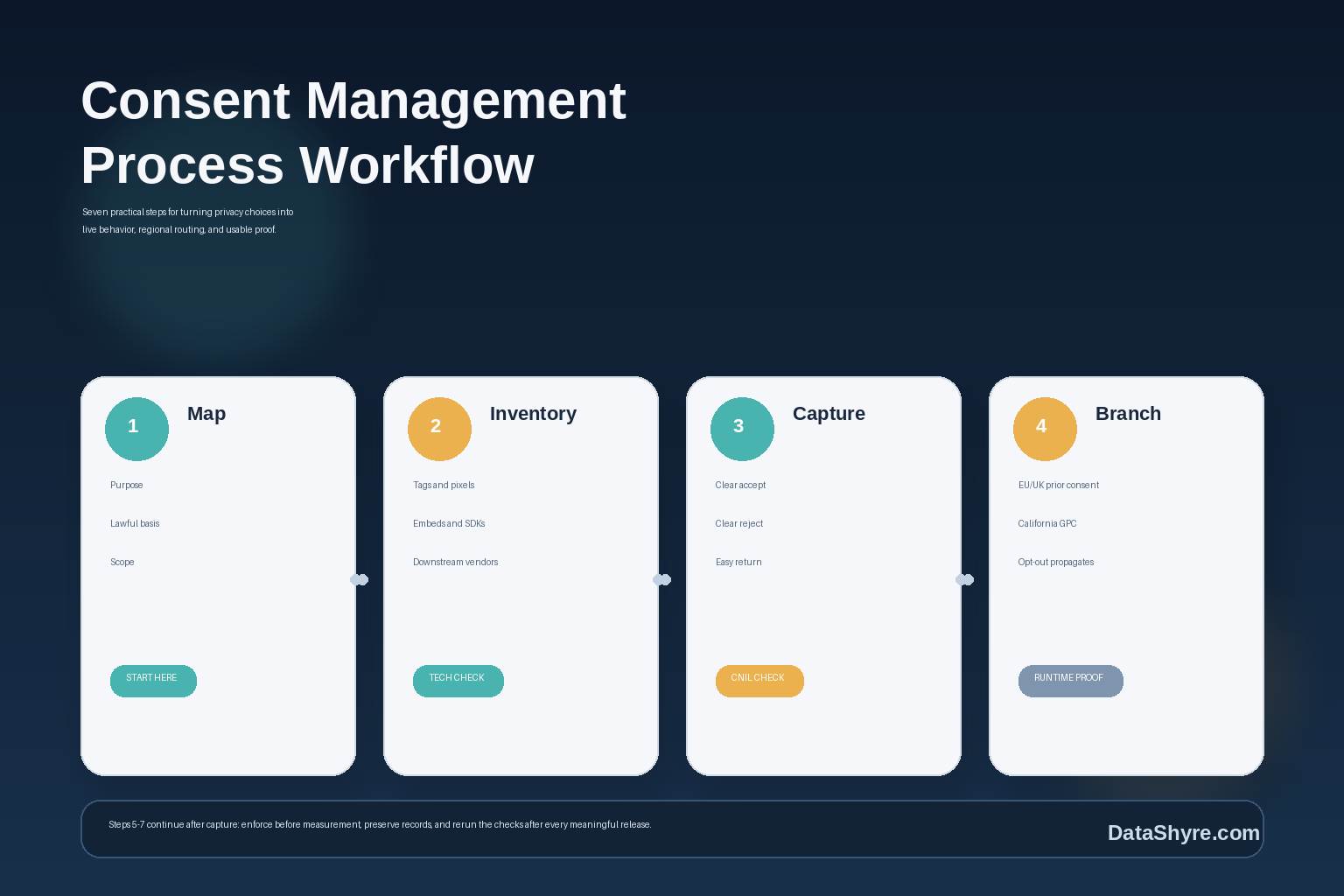
Task: Click the RUNTIME PROOF pill
Action: pos(1070,681)
